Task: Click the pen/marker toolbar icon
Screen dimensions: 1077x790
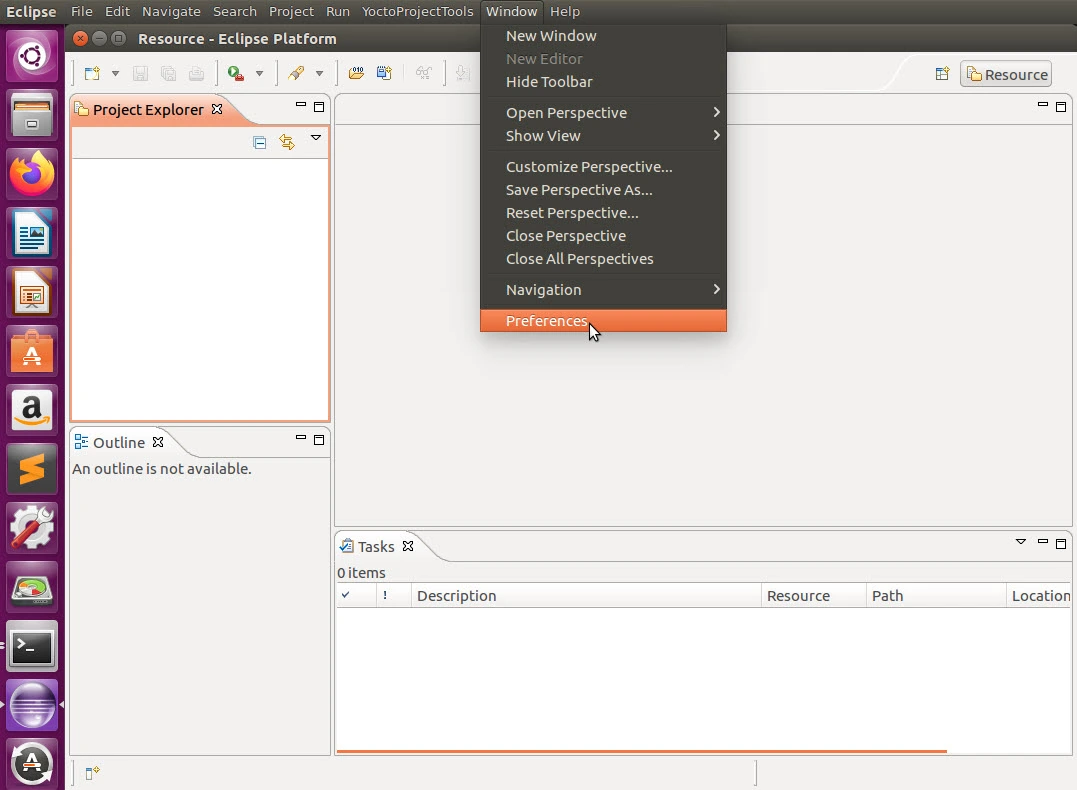Action: pyautogui.click(x=296, y=73)
